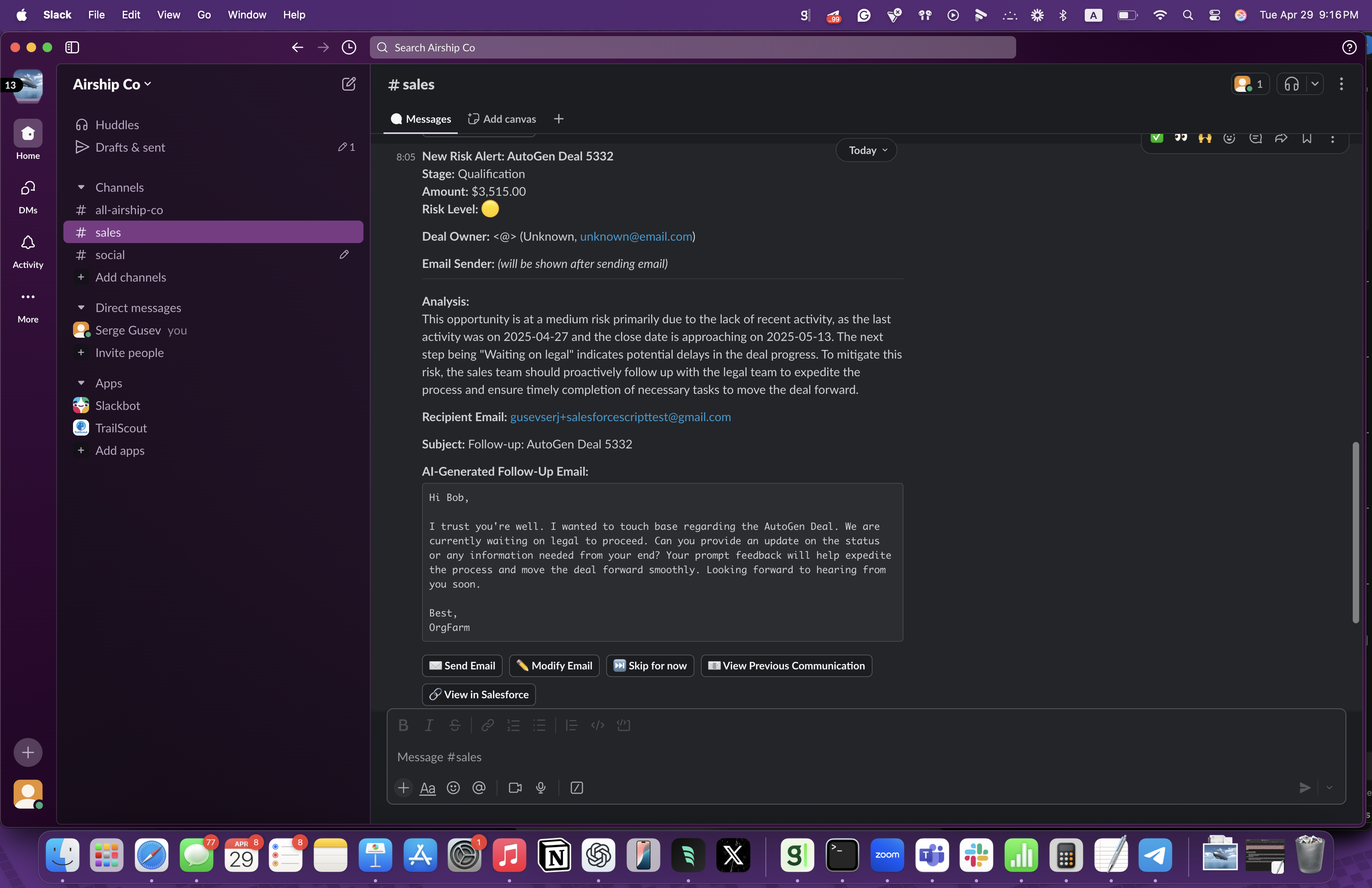Open the History clock icon
This screenshot has width=1372, height=888.
[349, 47]
